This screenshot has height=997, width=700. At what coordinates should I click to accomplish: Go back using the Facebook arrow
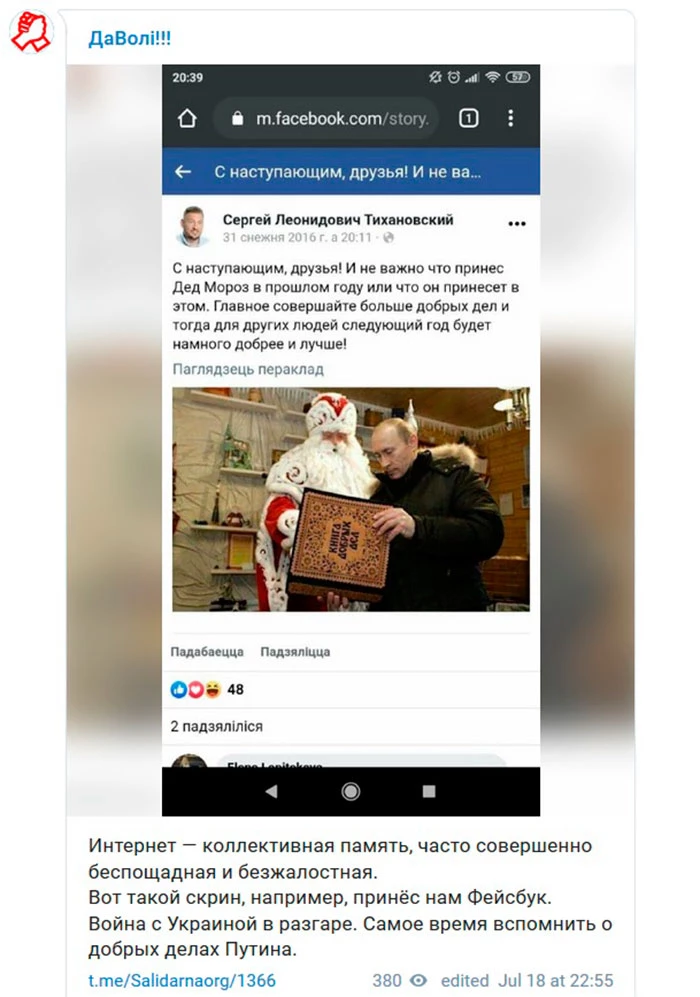coord(183,172)
